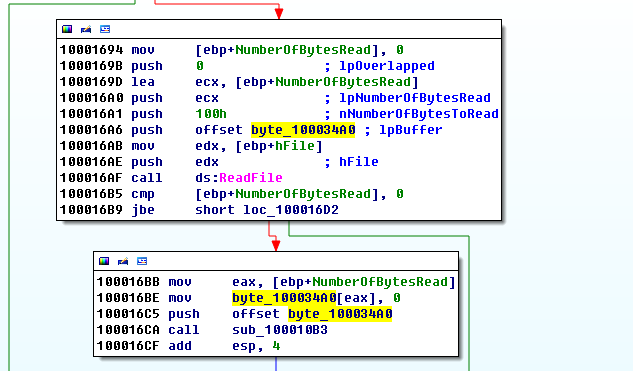Image resolution: width=633 pixels, height=371 pixels.
Task: Select the ReadFile call target
Action: pos(251,178)
